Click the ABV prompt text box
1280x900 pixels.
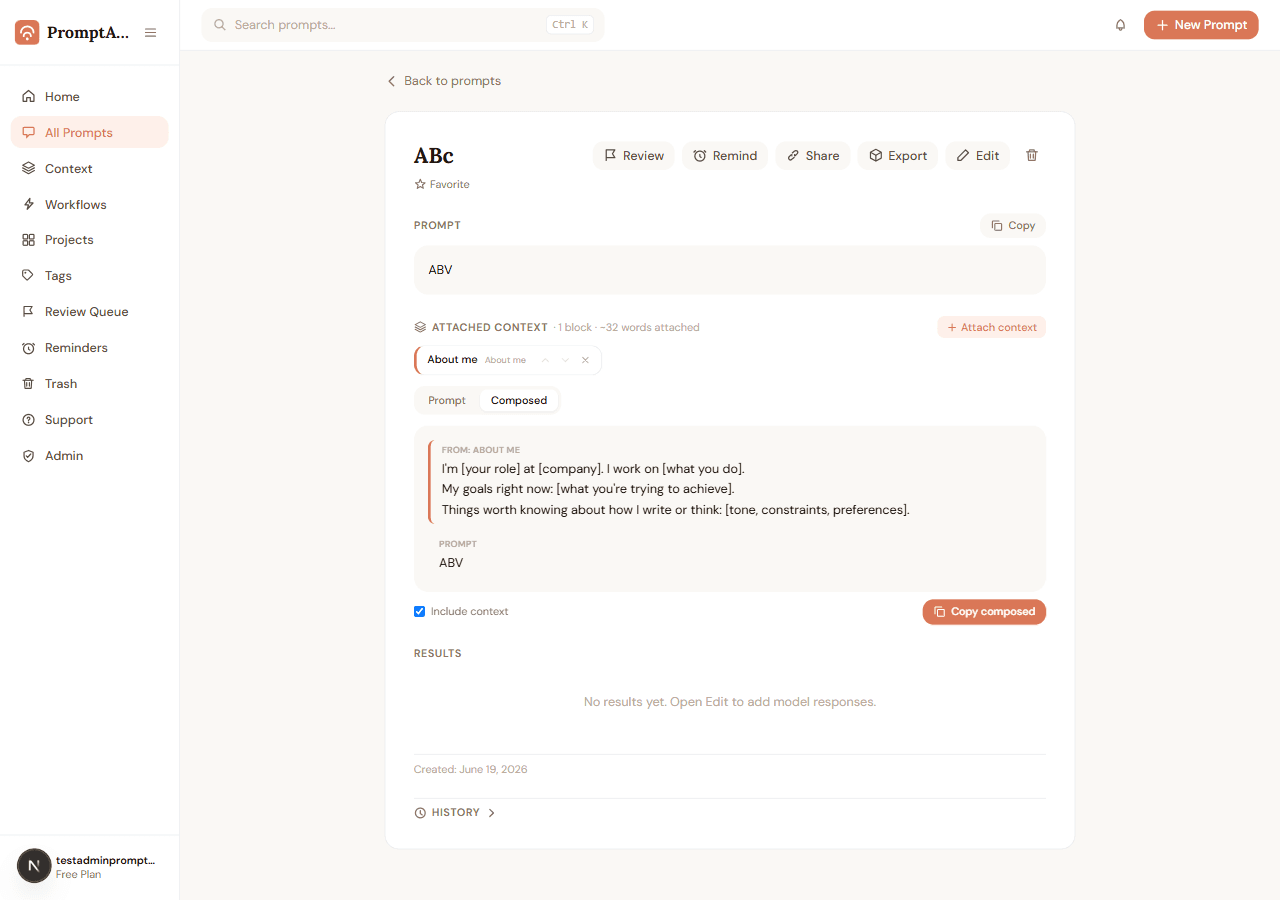click(x=730, y=270)
